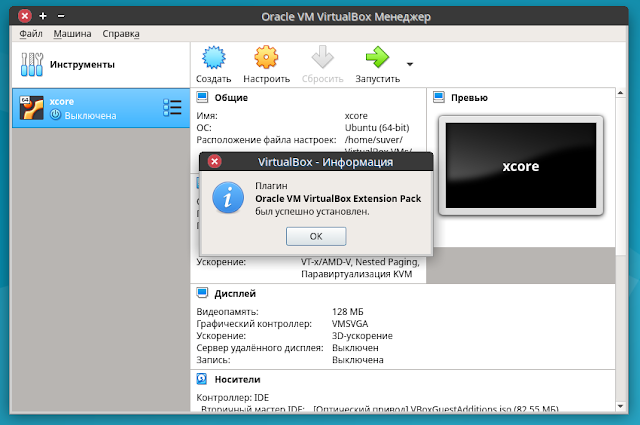Click the Ubuntu (64-bit) OS value
The width and height of the screenshot is (640, 425).
(x=377, y=128)
